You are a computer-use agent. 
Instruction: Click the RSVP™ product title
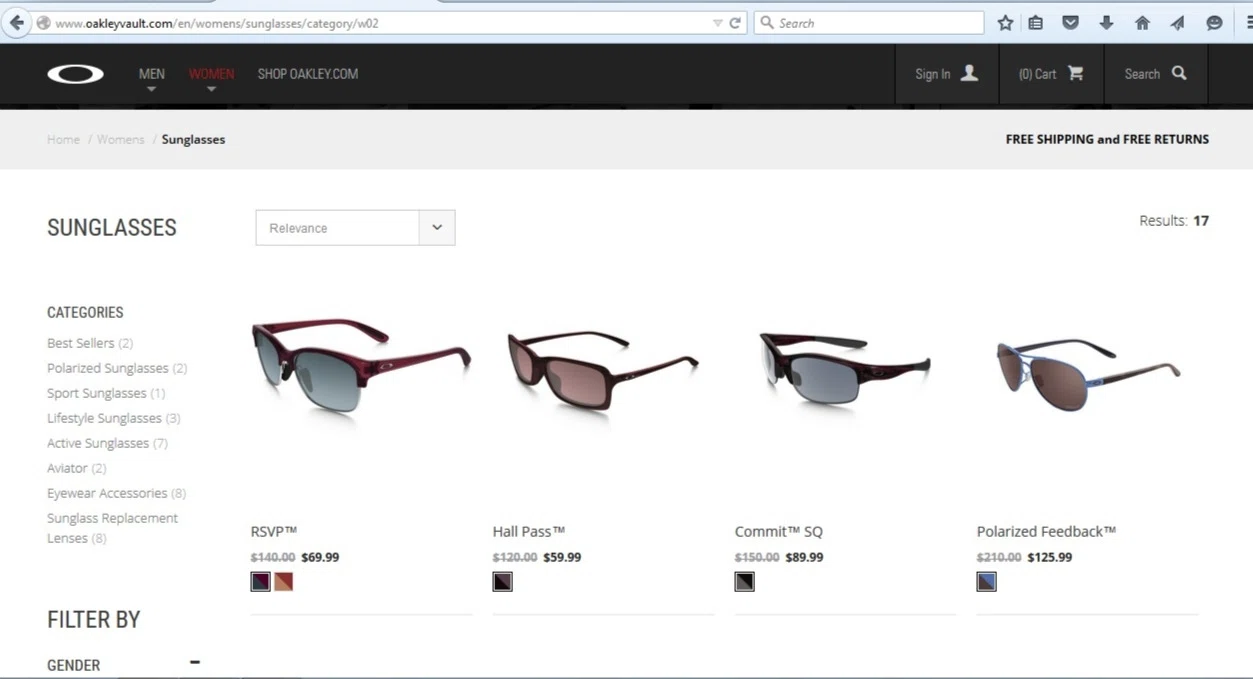pyautogui.click(x=274, y=531)
